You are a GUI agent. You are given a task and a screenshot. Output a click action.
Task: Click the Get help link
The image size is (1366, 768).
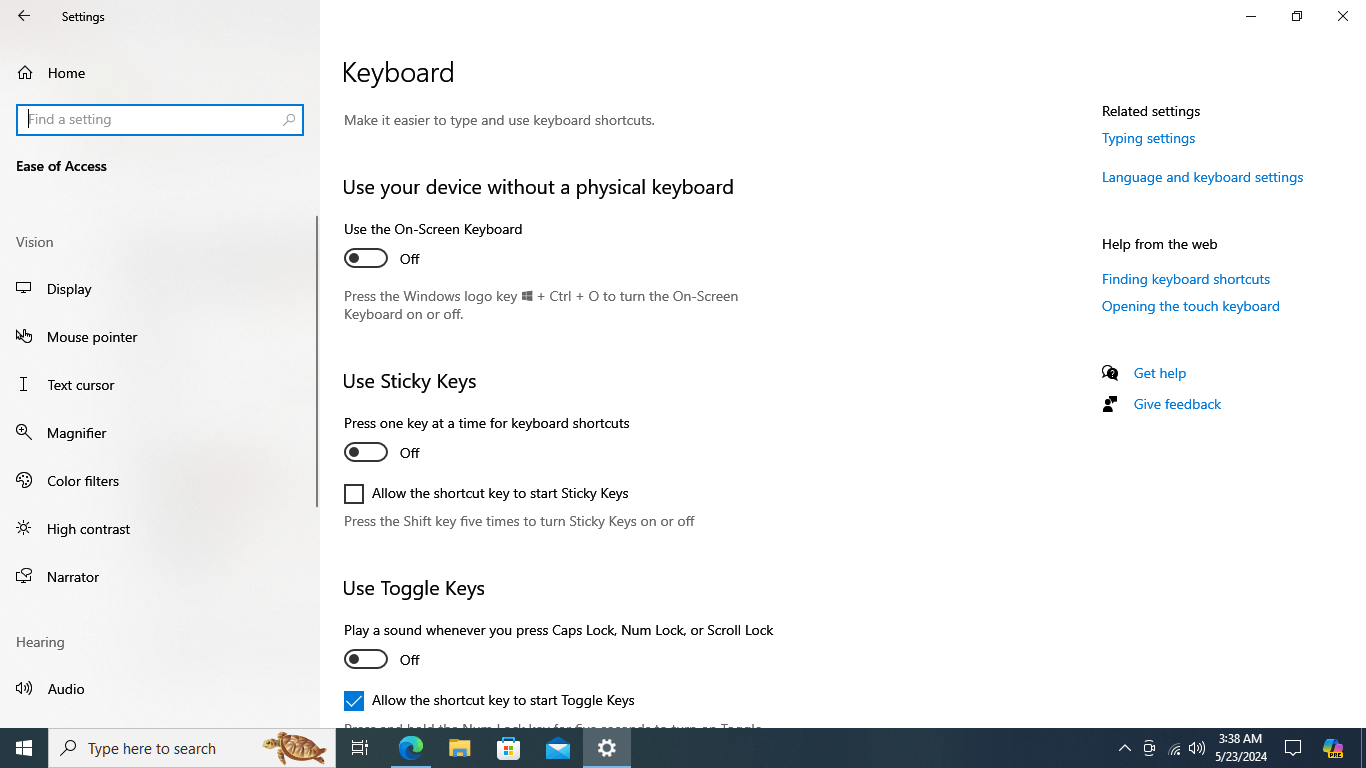(1160, 373)
